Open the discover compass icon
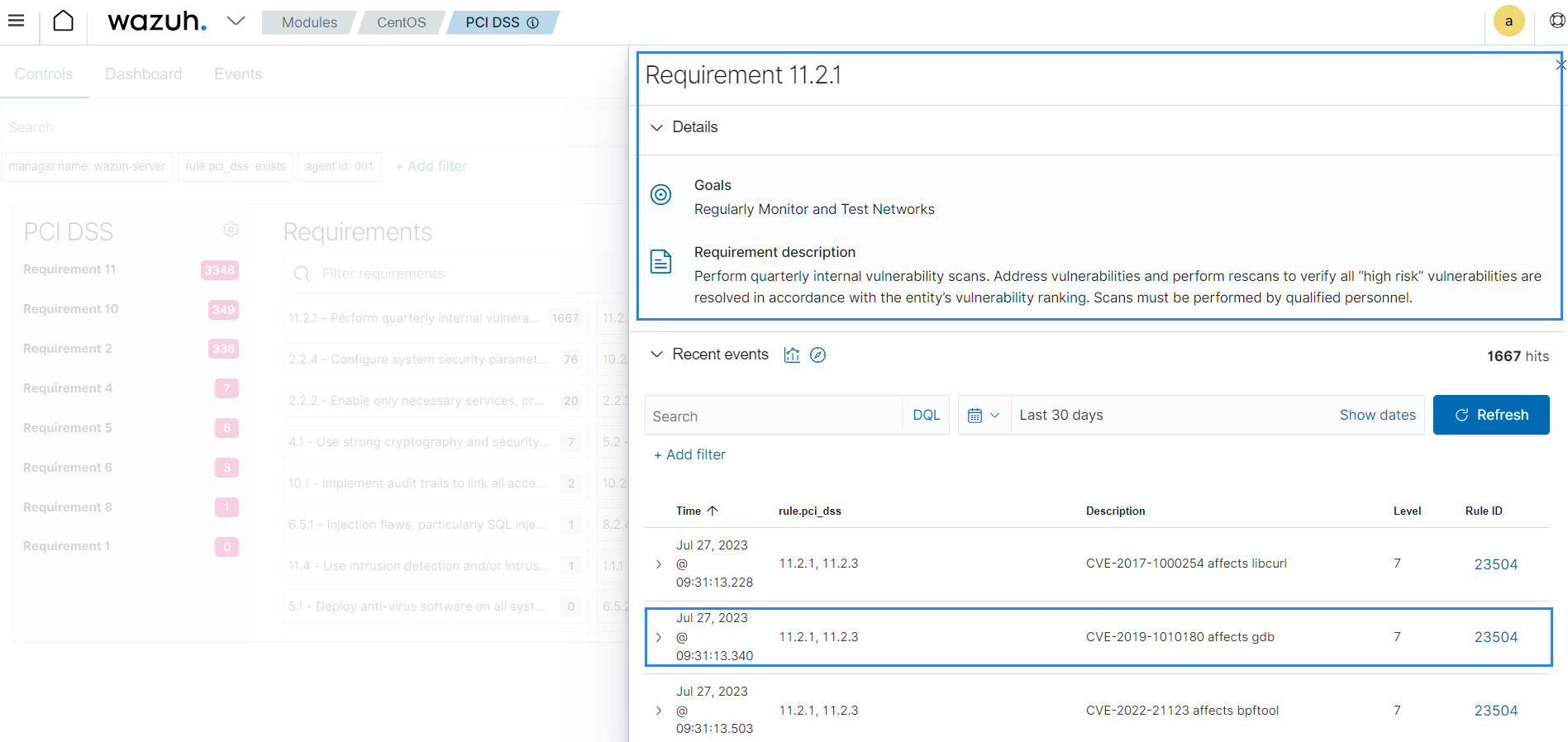The width and height of the screenshot is (1568, 742). click(817, 354)
